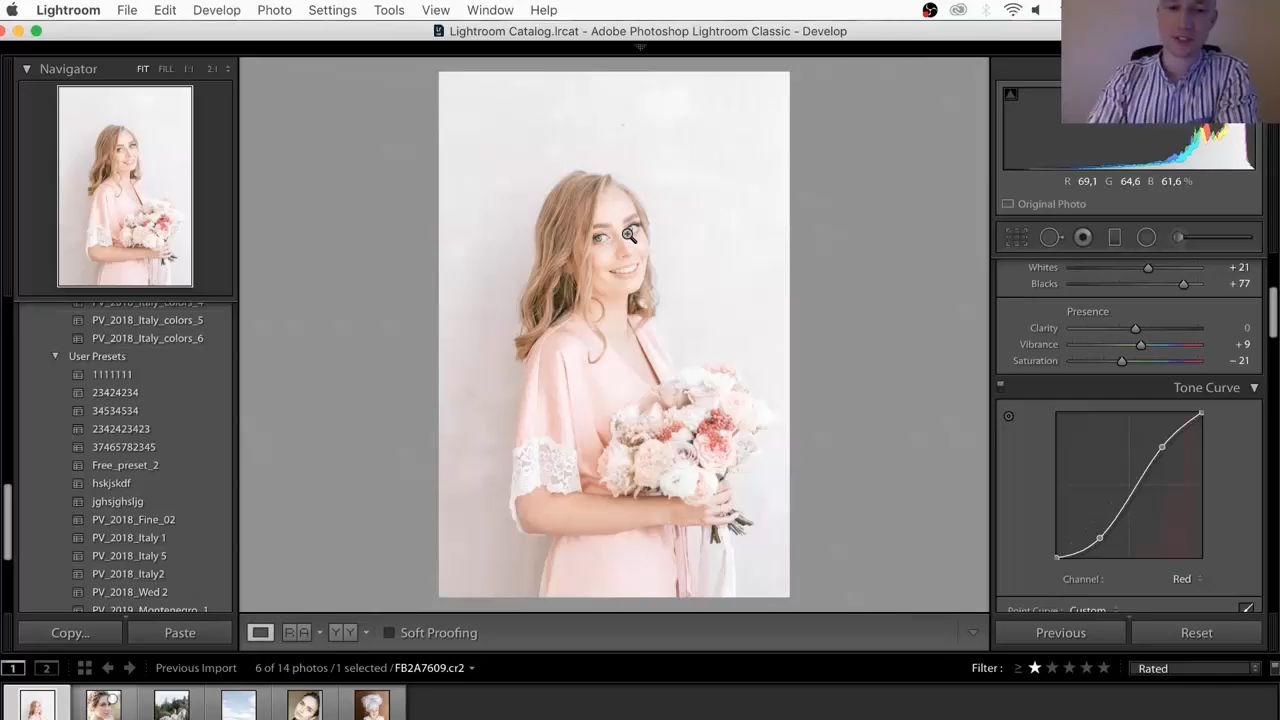Click the Before/After view icon

(296, 632)
